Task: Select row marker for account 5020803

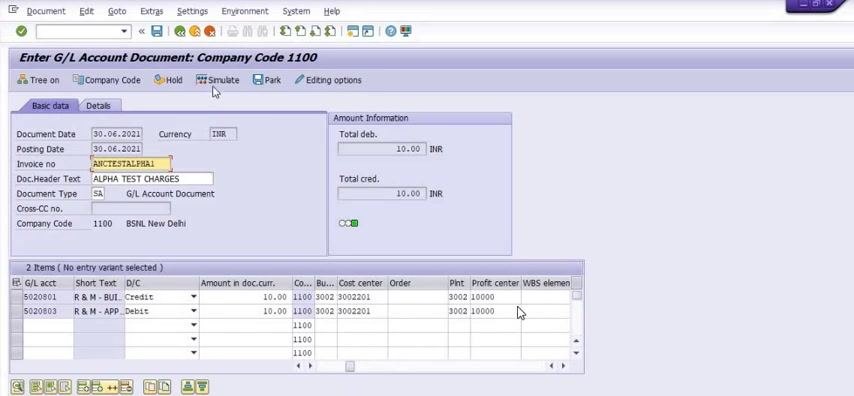Action: [x=16, y=311]
